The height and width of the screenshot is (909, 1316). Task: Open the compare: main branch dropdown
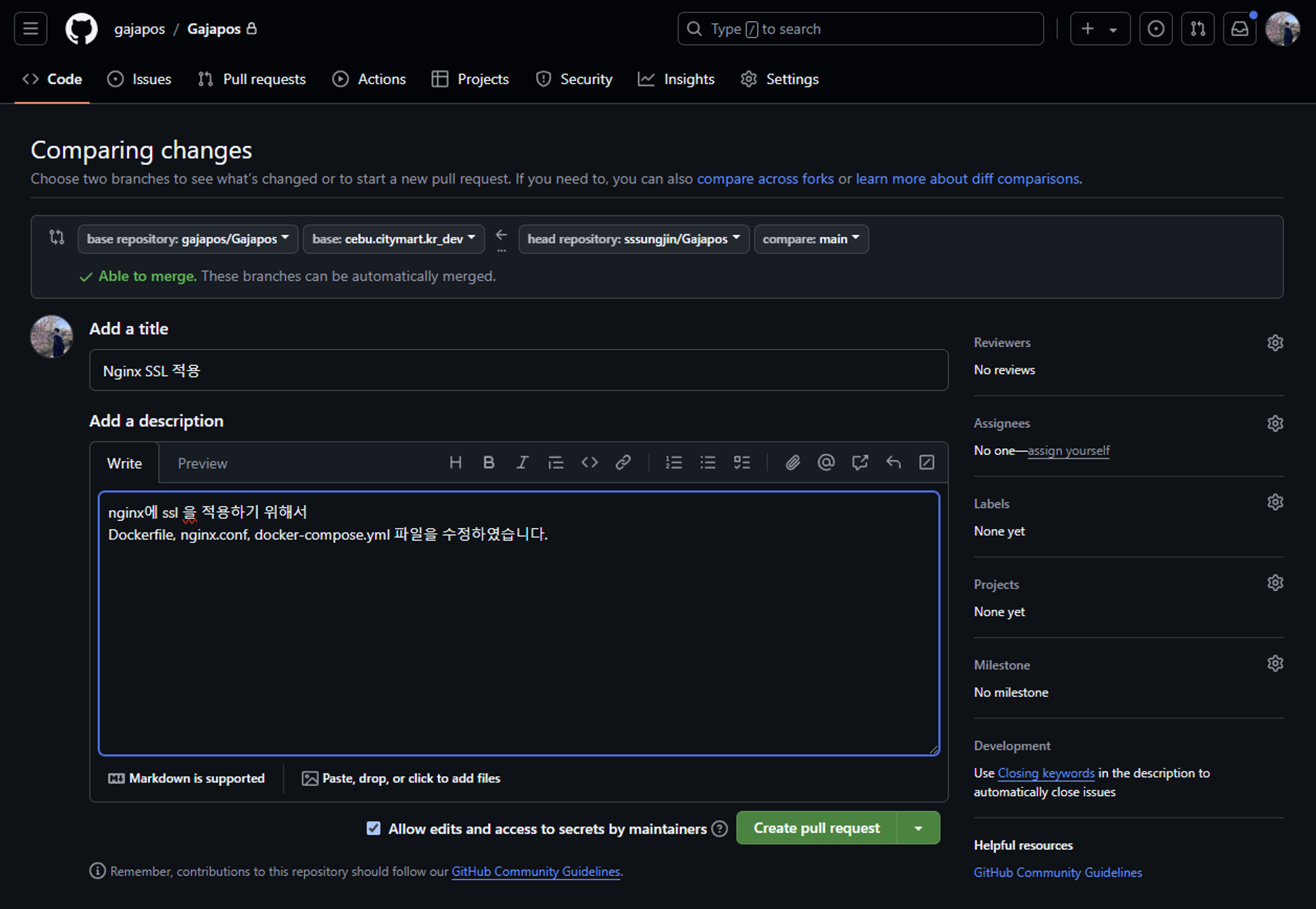811,239
